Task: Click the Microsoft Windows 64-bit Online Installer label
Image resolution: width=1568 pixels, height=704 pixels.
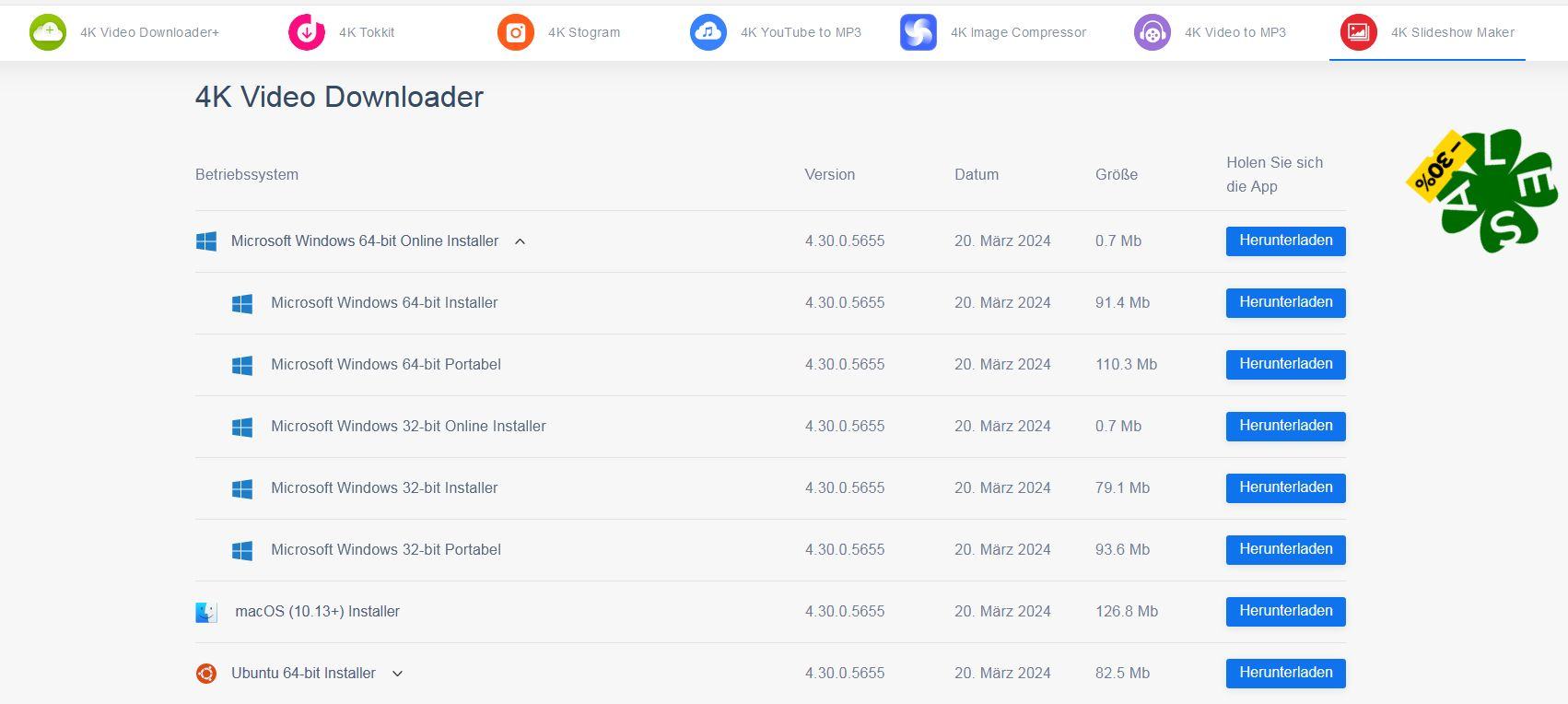Action: tap(365, 241)
